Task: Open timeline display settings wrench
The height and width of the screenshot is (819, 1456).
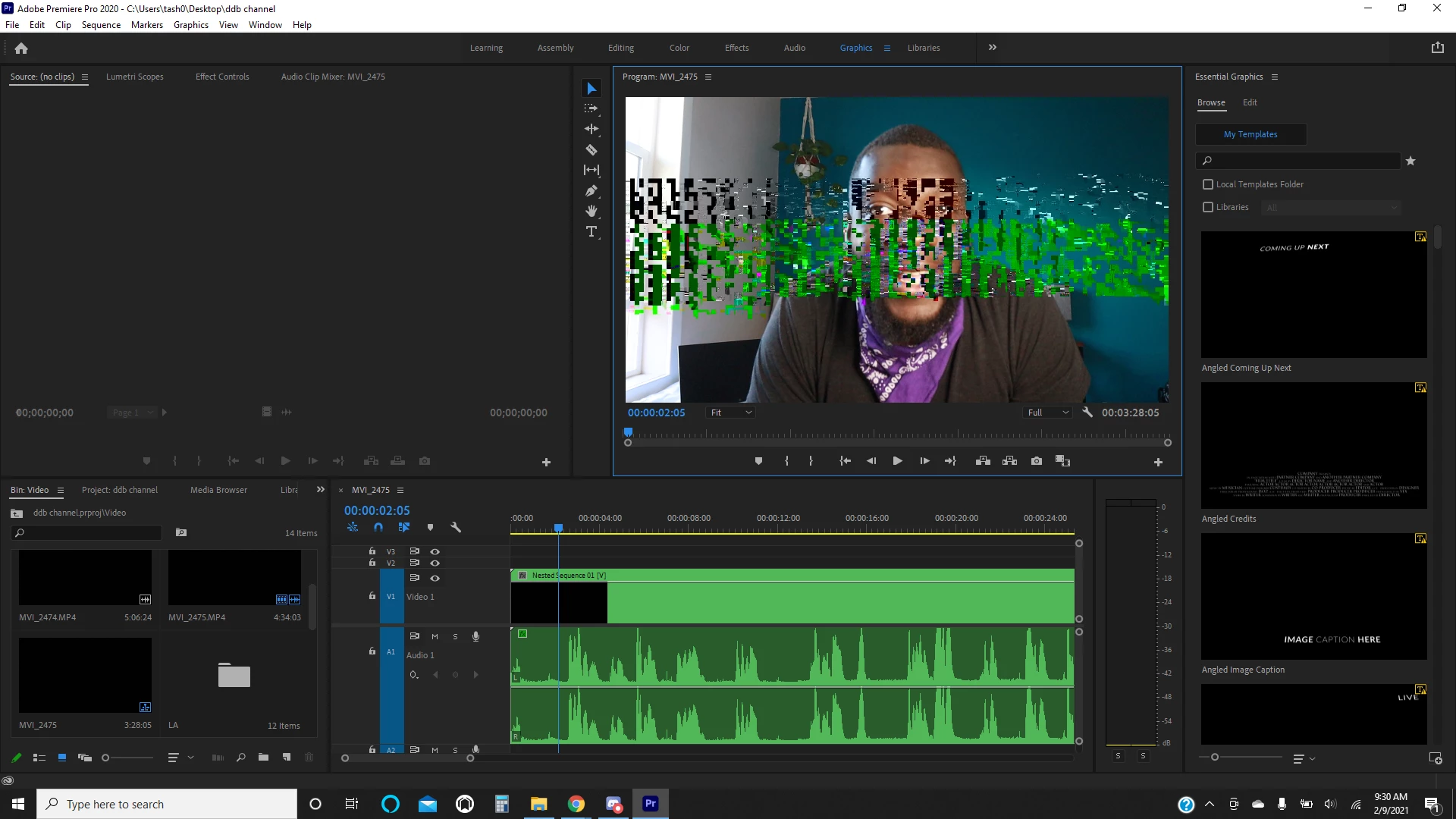Action: point(456,527)
